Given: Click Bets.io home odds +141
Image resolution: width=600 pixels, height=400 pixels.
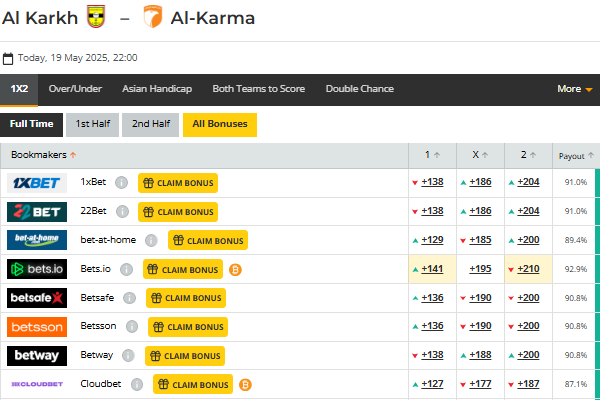Looking at the screenshot, I should click(x=433, y=269).
